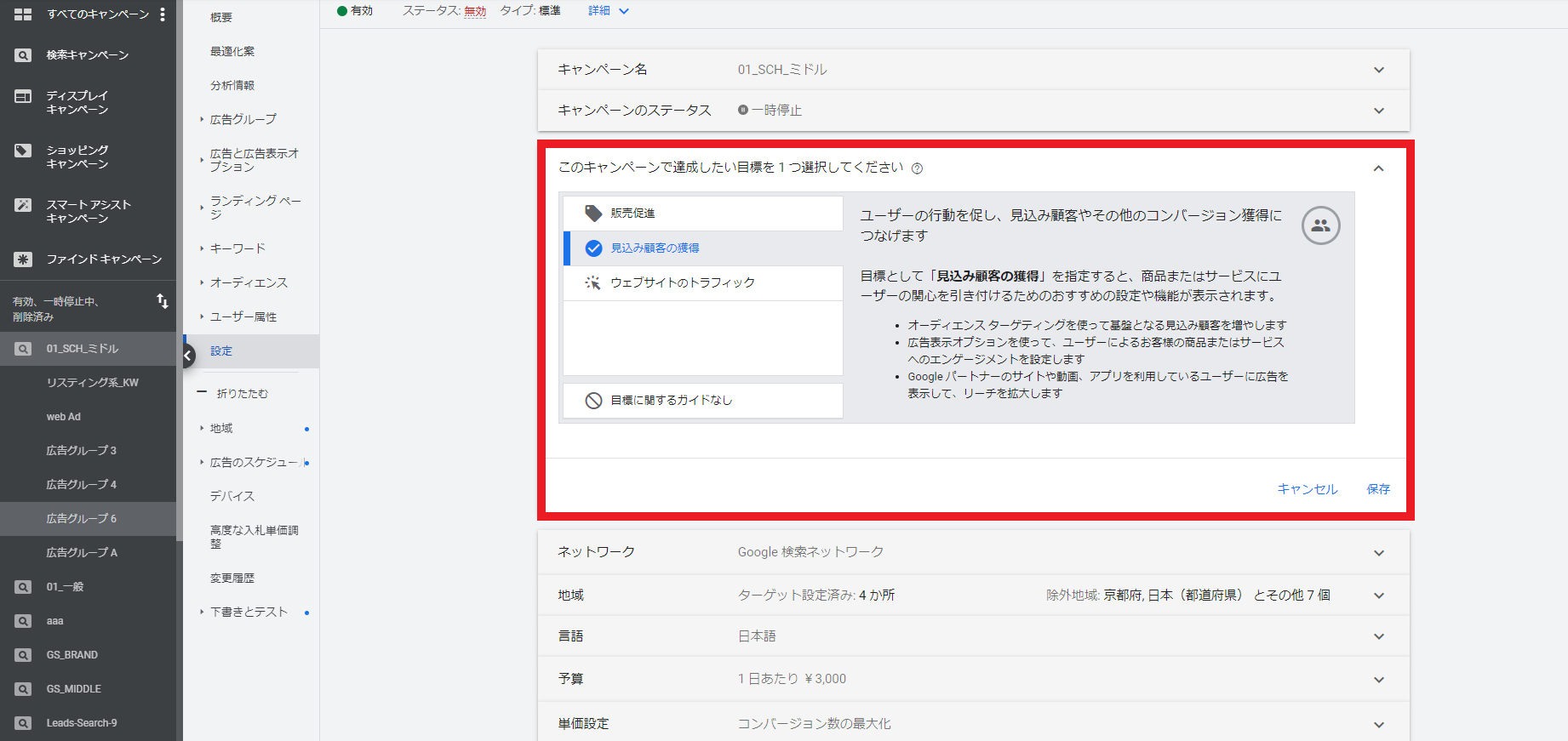Open the 変更履歴 menu item
The image size is (1568, 741).
[x=232, y=579]
